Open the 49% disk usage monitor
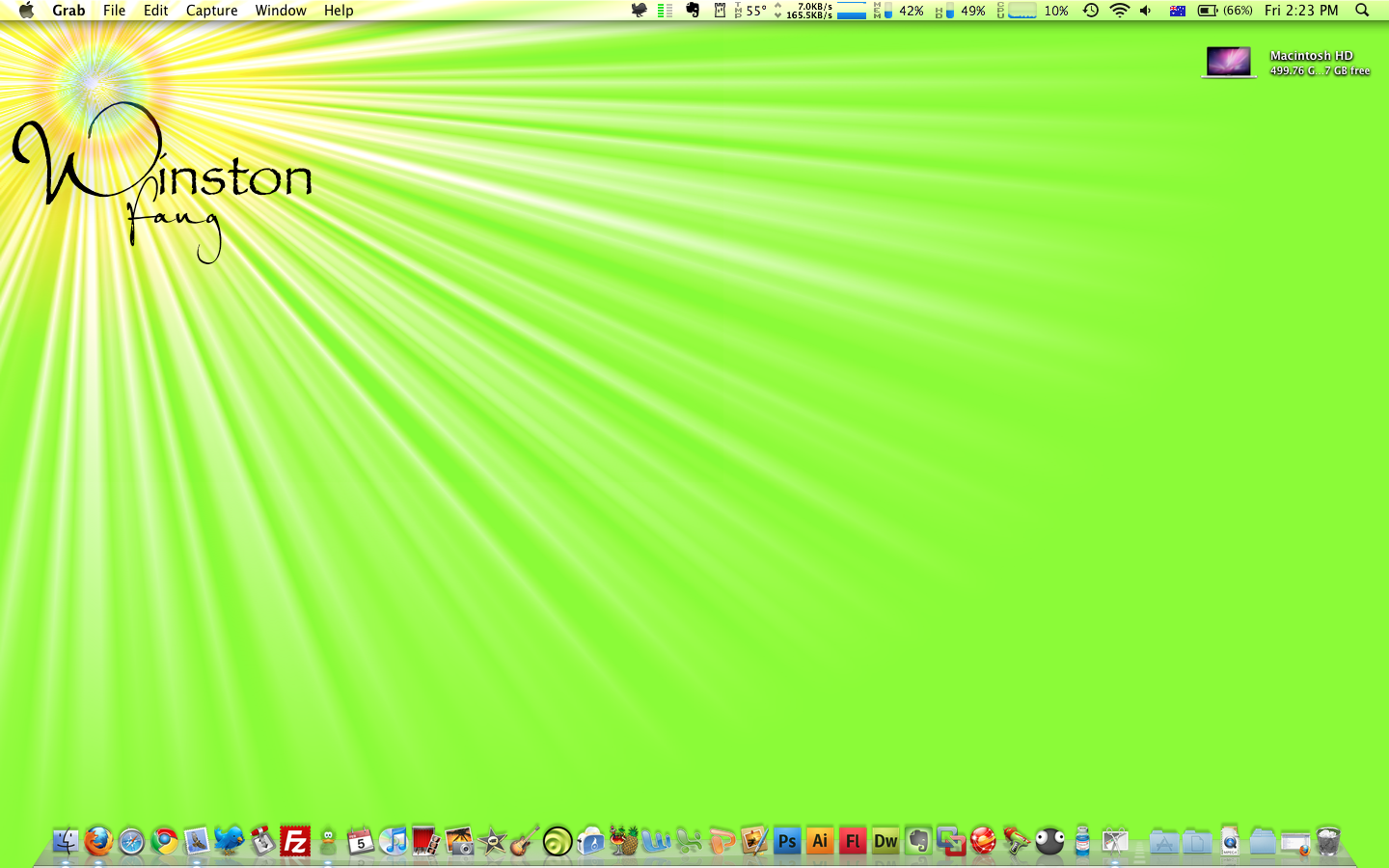 (961, 11)
